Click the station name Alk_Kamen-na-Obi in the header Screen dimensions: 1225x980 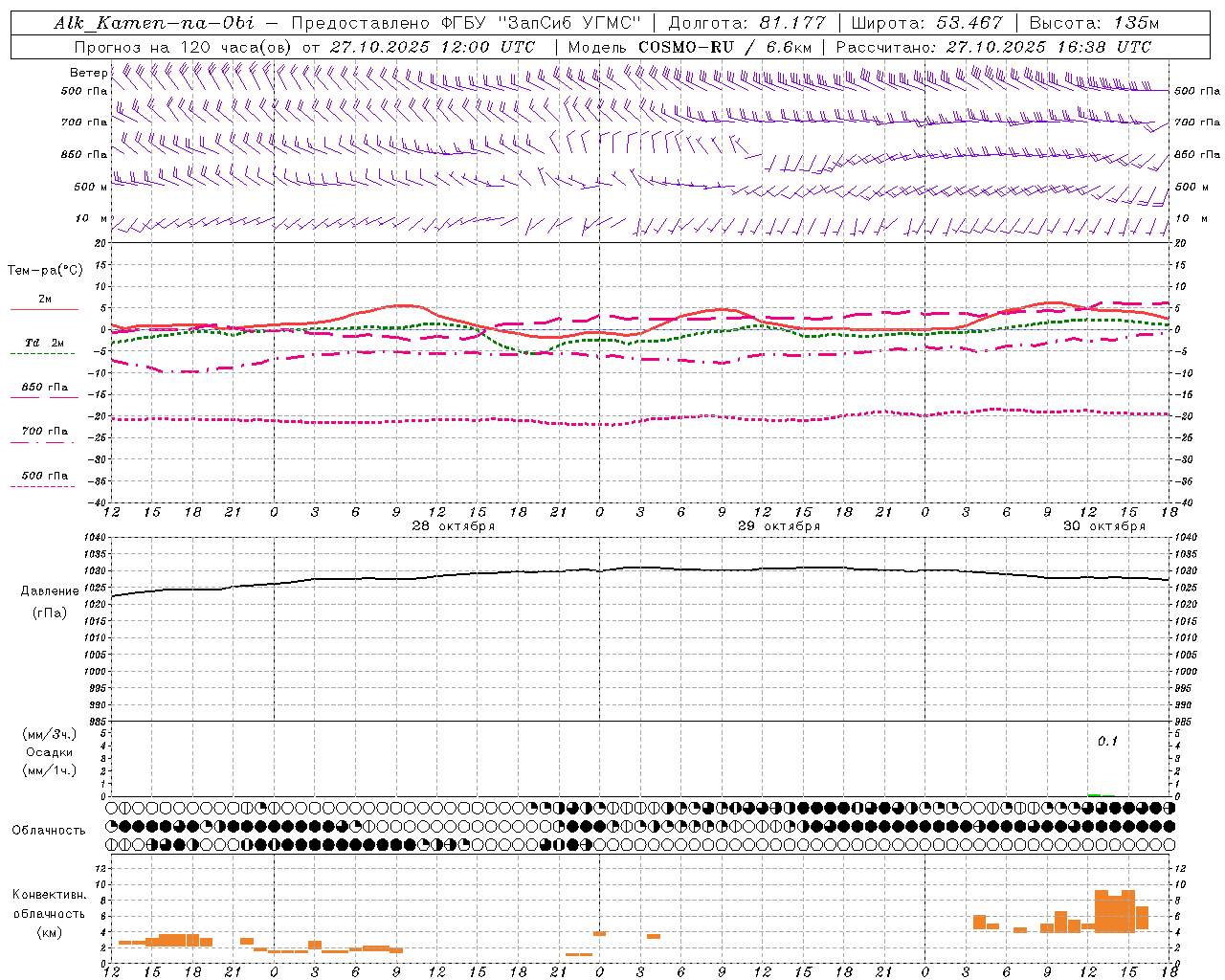click(154, 23)
